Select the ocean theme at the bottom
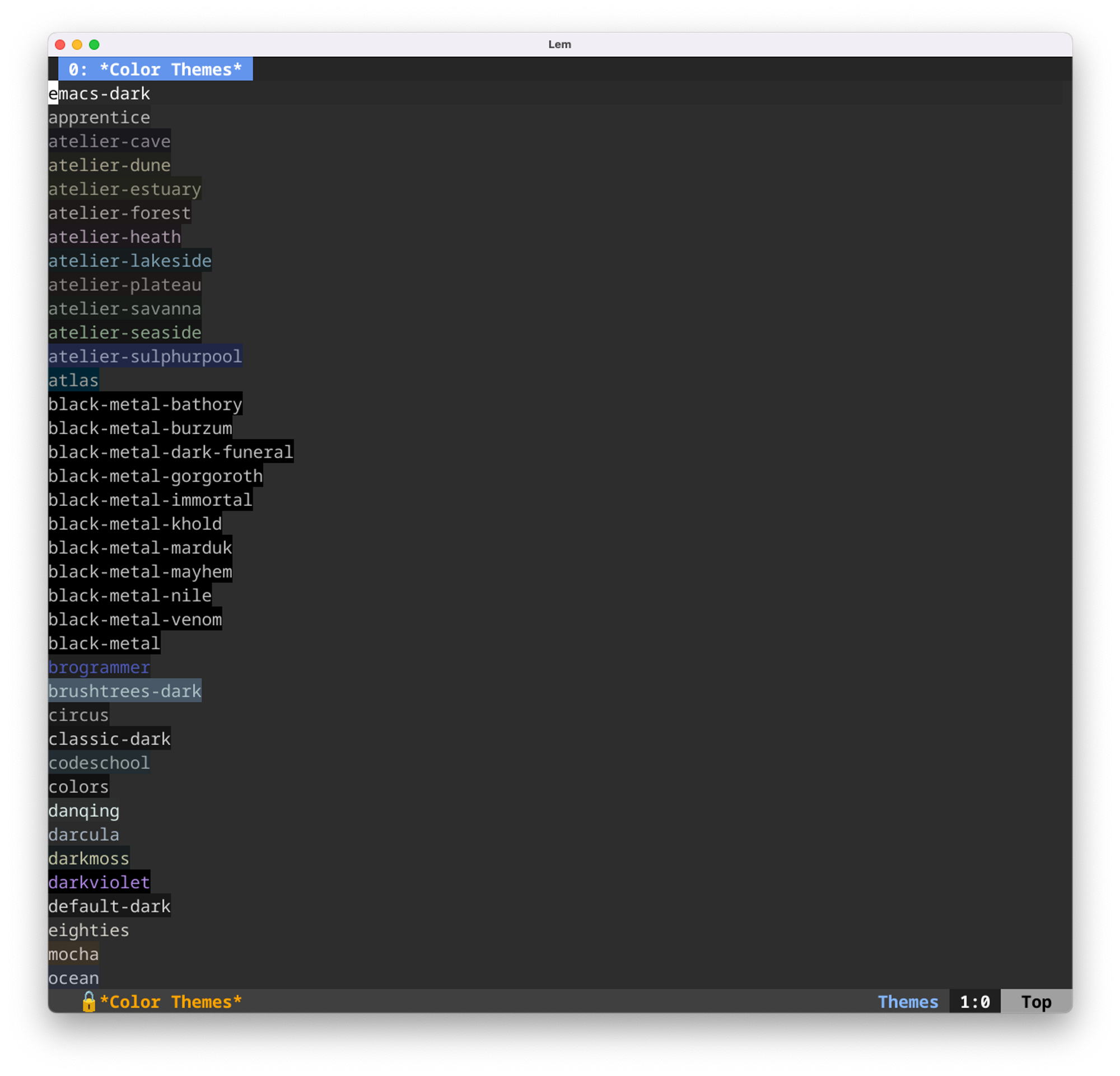The height and width of the screenshot is (1076, 1120). pos(73,979)
